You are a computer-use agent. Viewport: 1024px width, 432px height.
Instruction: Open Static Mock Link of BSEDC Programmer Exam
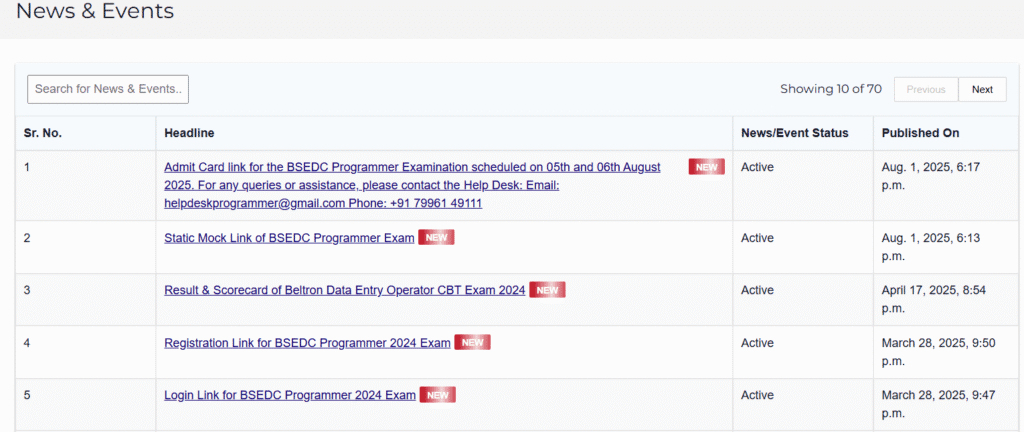[289, 238]
